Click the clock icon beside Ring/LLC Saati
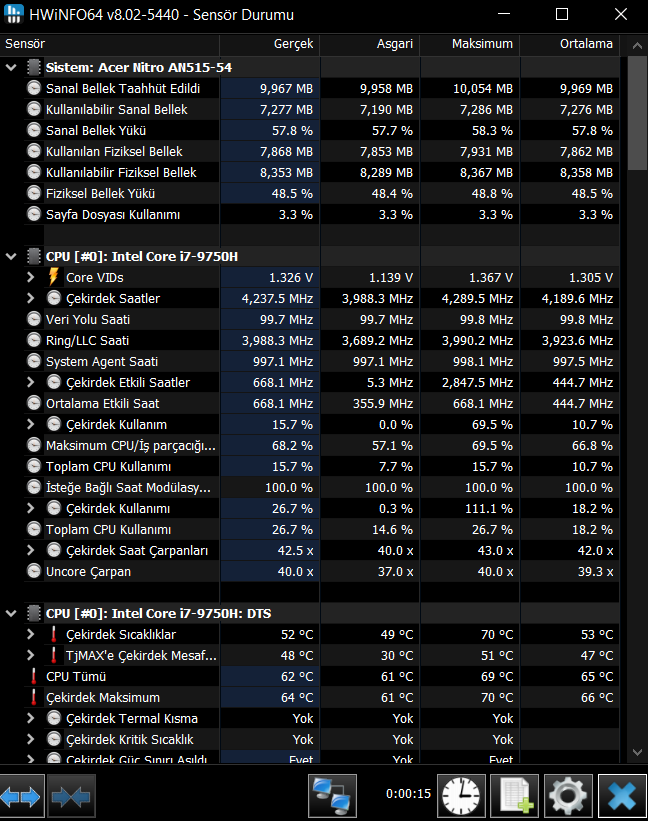This screenshot has width=648, height=821. pos(34,340)
